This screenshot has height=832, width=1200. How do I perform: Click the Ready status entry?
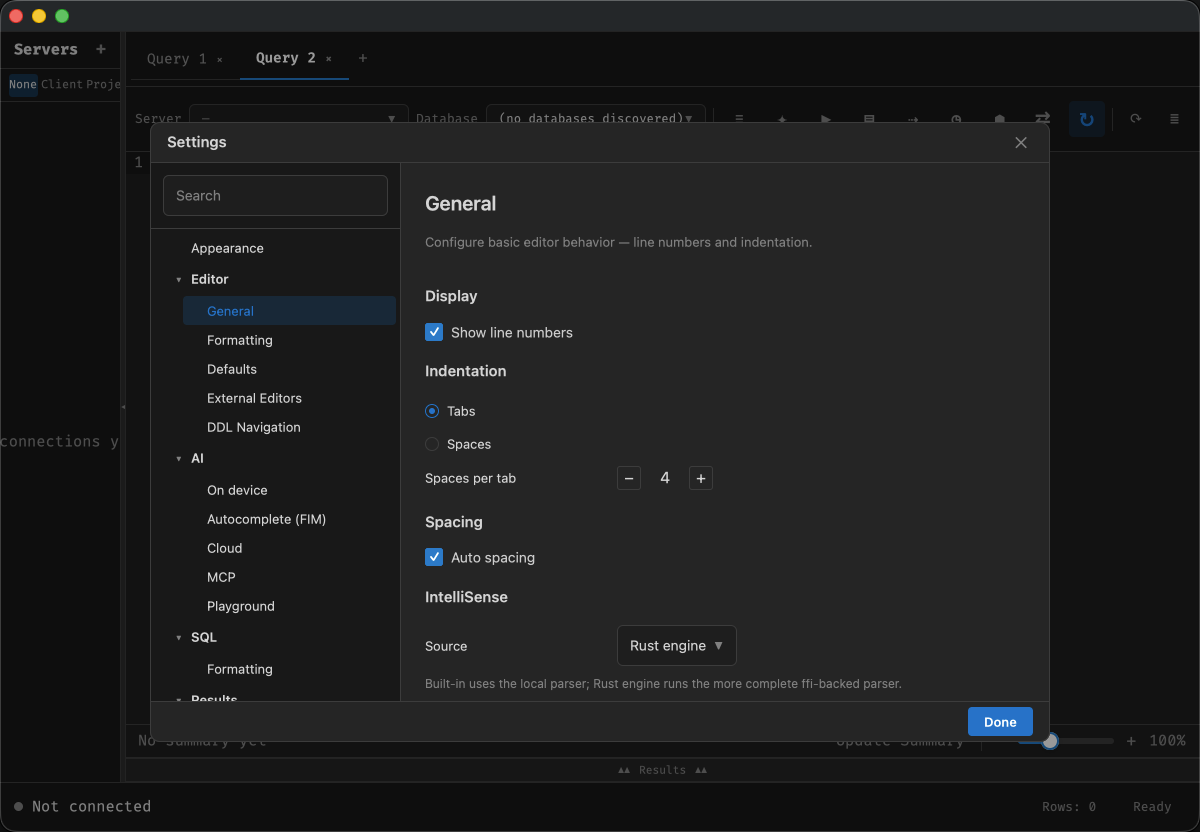(x=1152, y=807)
